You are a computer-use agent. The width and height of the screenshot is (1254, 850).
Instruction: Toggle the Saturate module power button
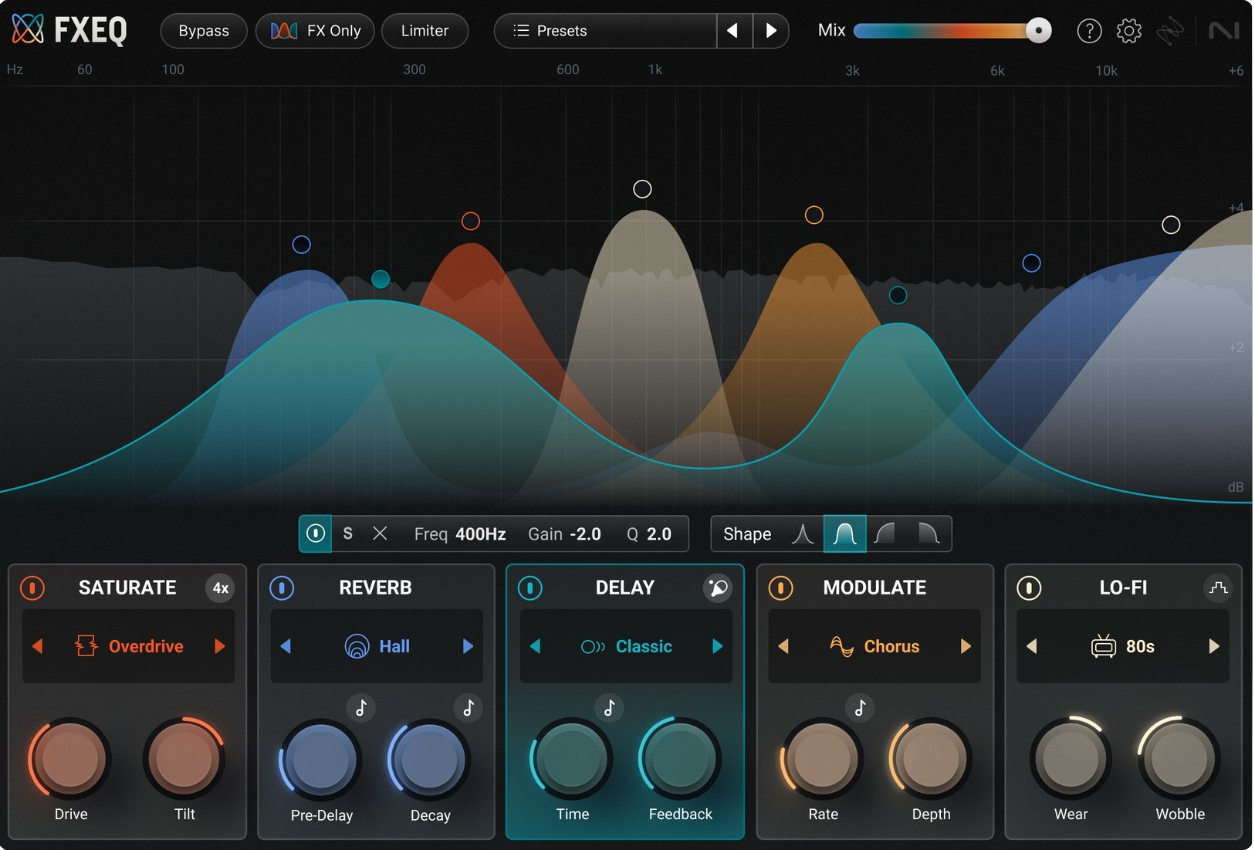coord(32,588)
